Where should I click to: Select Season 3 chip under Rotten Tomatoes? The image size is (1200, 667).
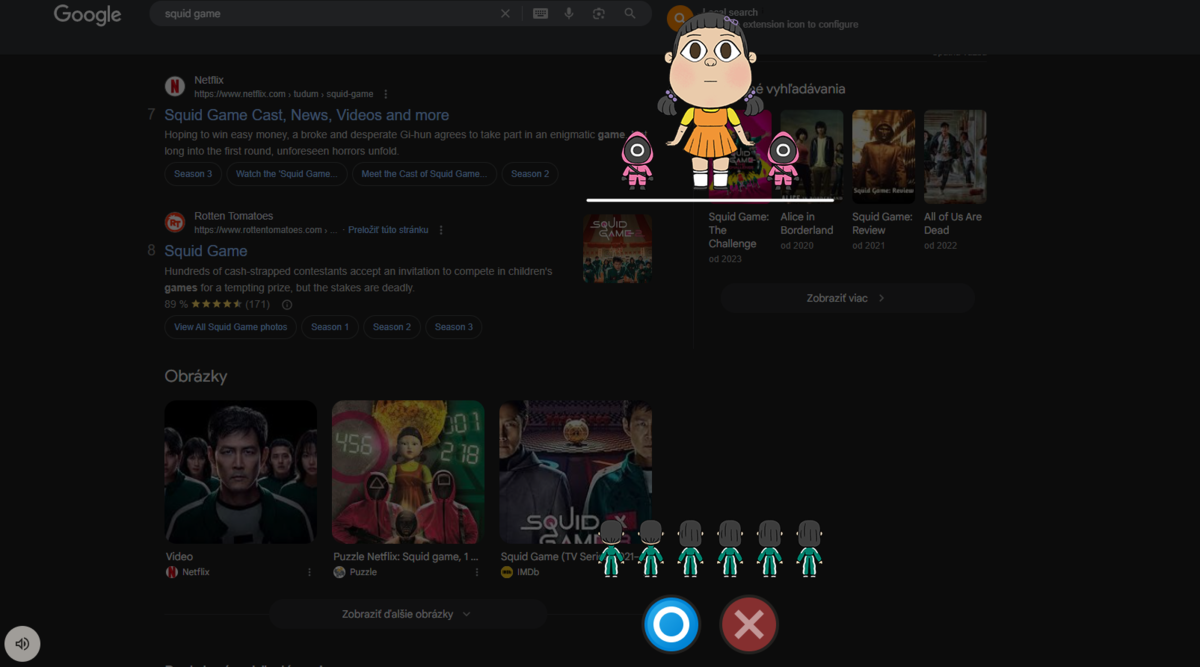(454, 327)
